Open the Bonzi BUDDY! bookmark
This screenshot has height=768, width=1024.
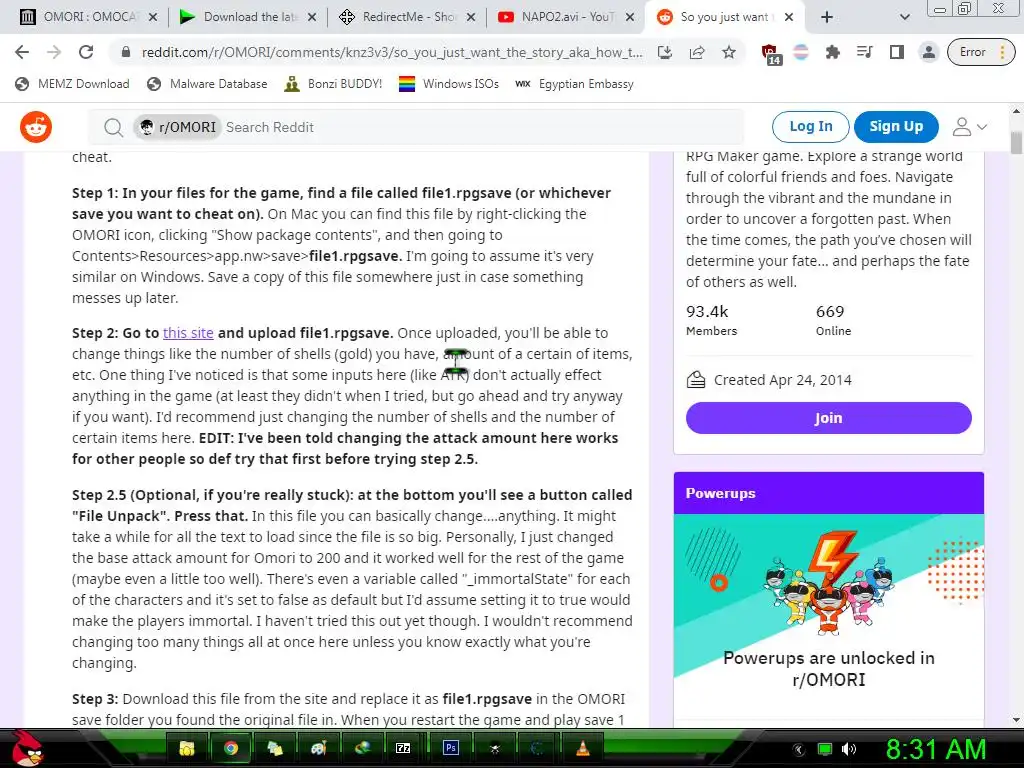[334, 84]
